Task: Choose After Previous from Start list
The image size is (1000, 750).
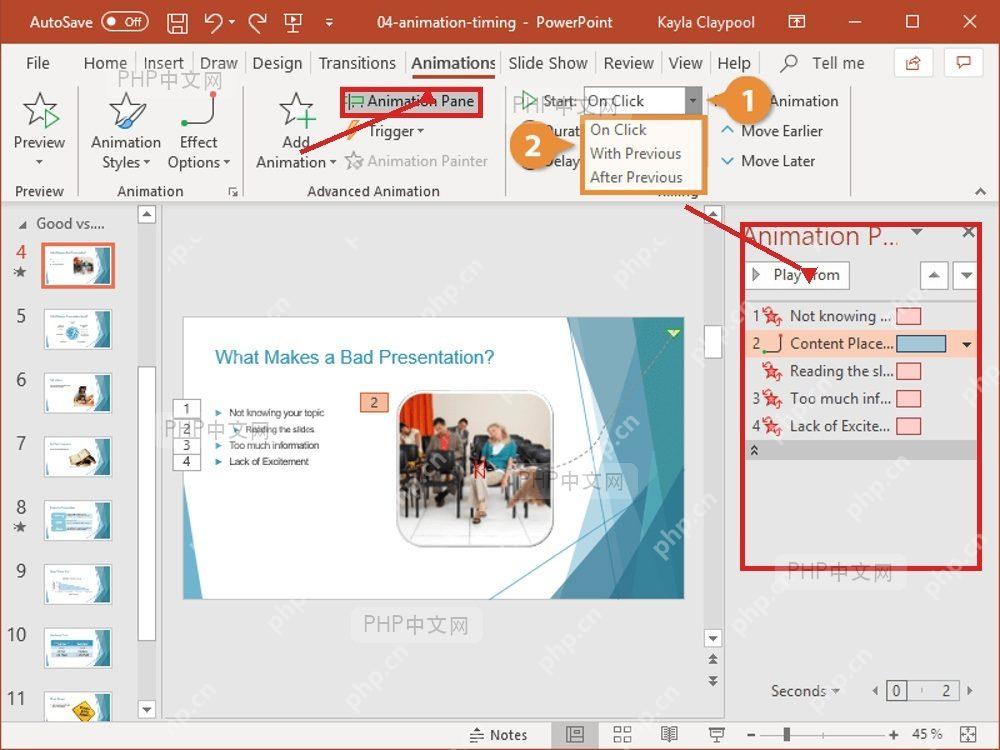Action: tap(636, 177)
